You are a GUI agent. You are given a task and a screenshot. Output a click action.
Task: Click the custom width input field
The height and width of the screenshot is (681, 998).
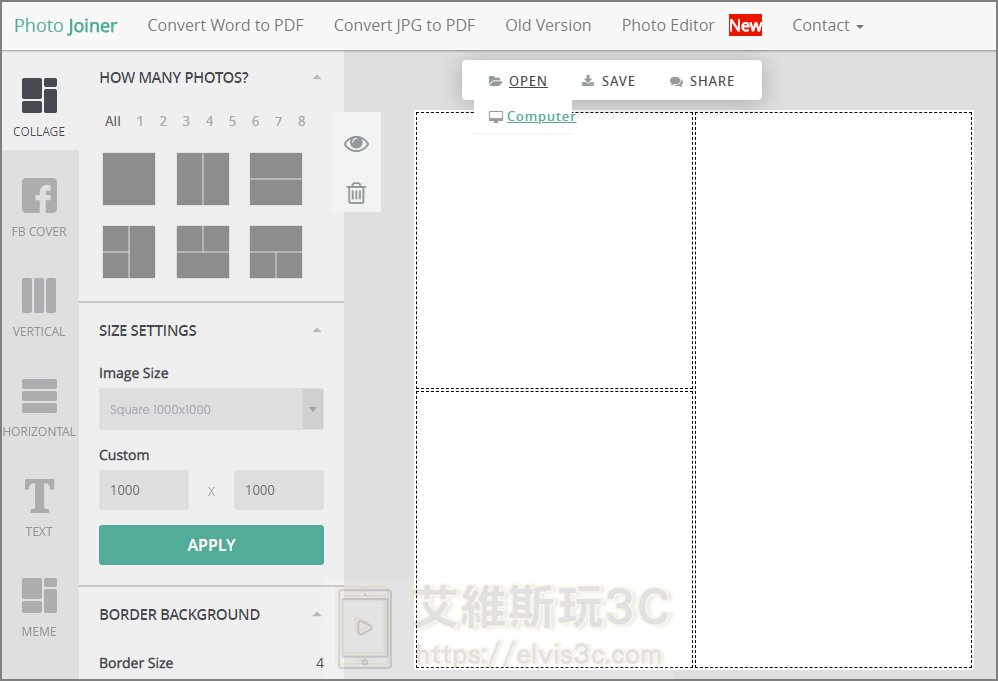point(143,490)
